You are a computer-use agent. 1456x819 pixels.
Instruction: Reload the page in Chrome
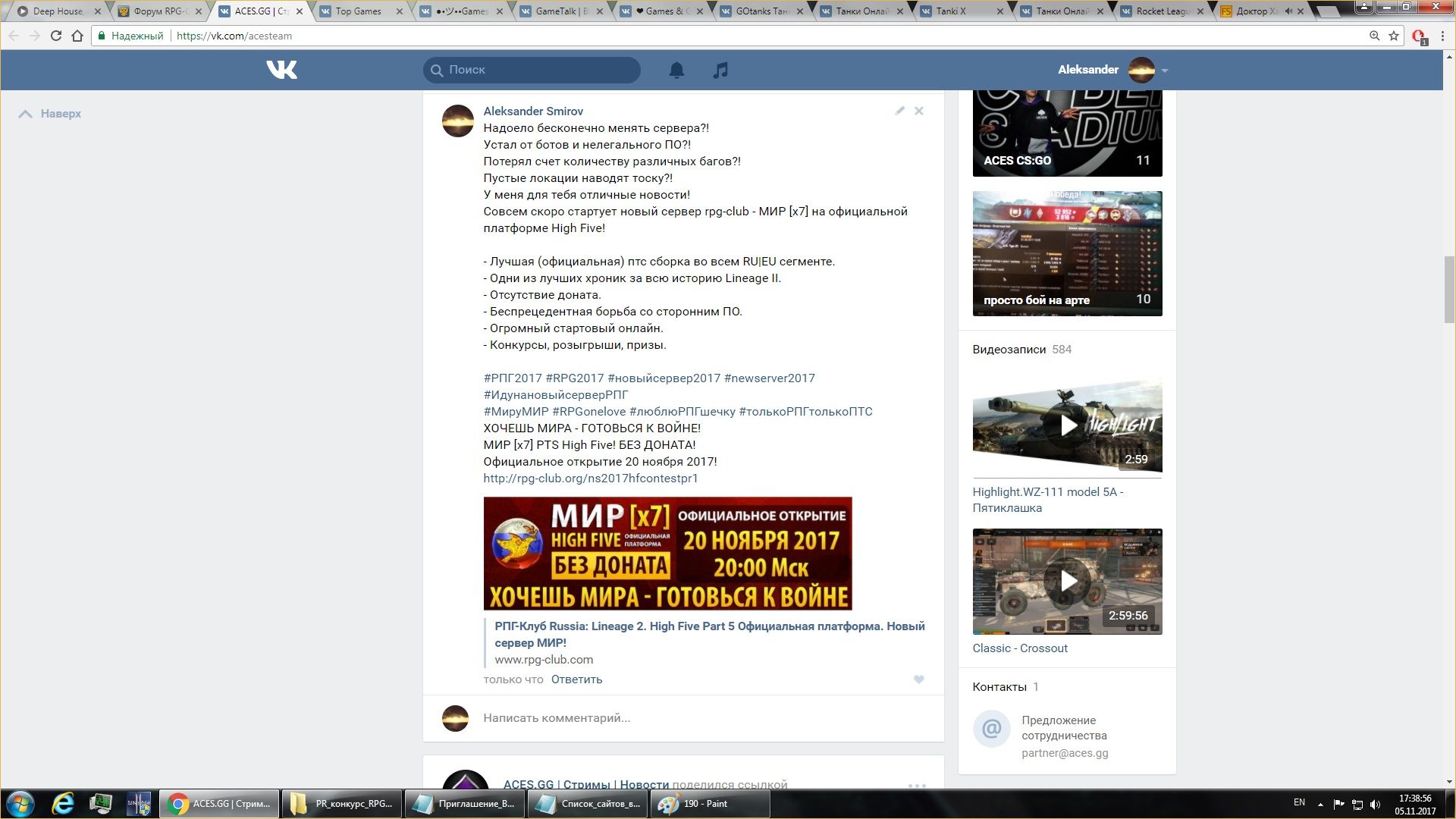coord(55,36)
